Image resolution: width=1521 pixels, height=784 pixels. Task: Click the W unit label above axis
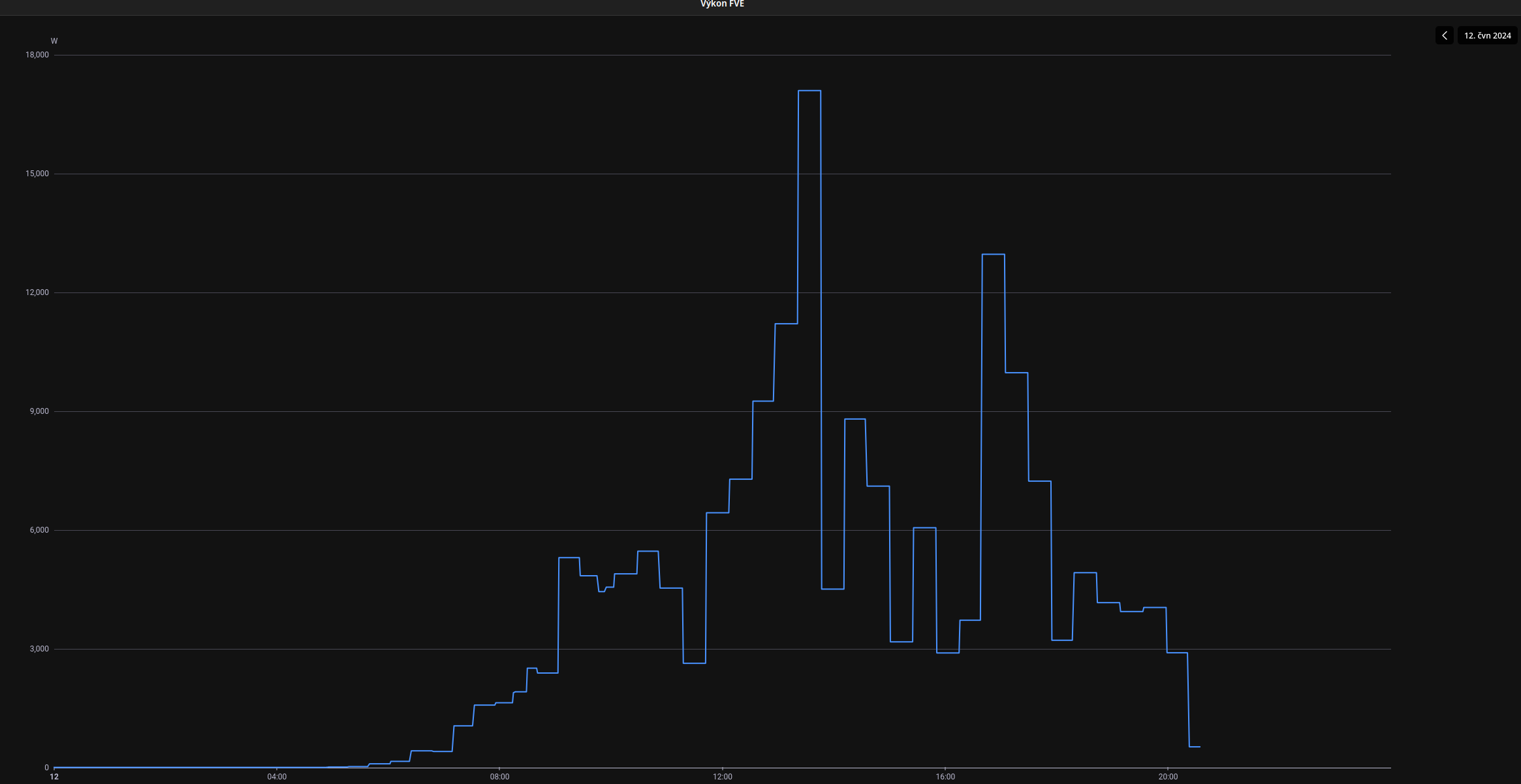(x=54, y=41)
